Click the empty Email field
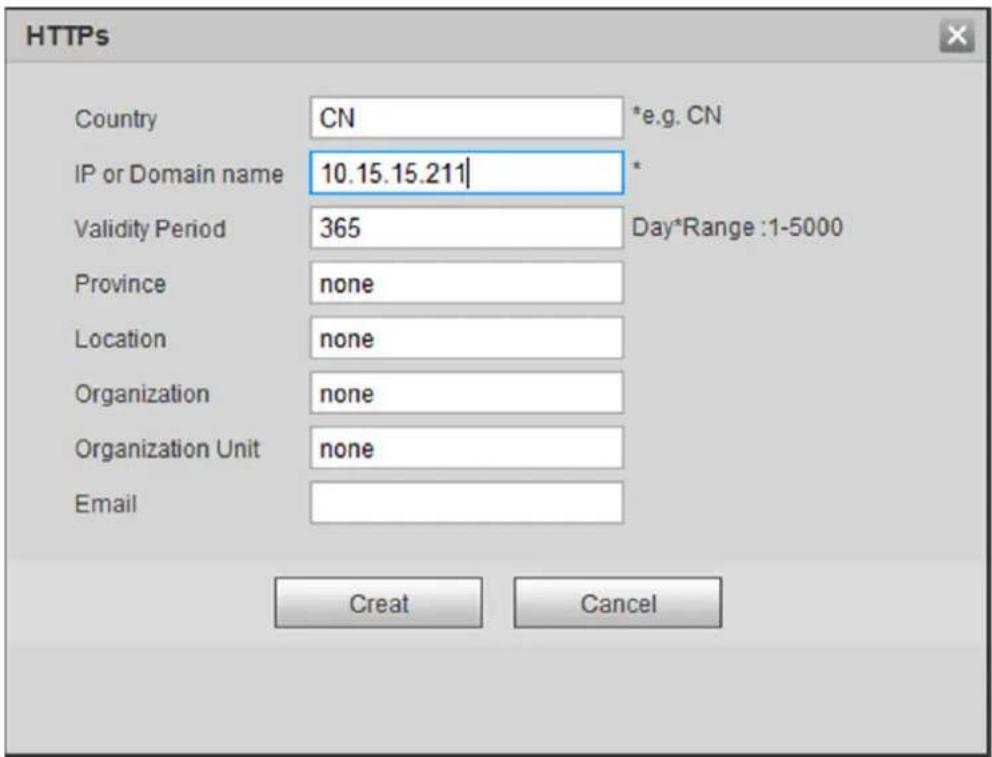 (466, 503)
